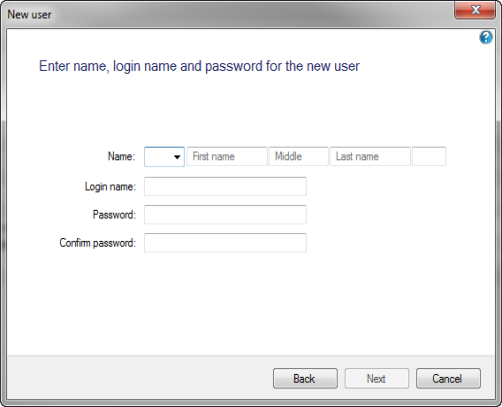Focus the Confirm password text box
Image resolution: width=502 pixels, height=407 pixels.
tap(225, 243)
